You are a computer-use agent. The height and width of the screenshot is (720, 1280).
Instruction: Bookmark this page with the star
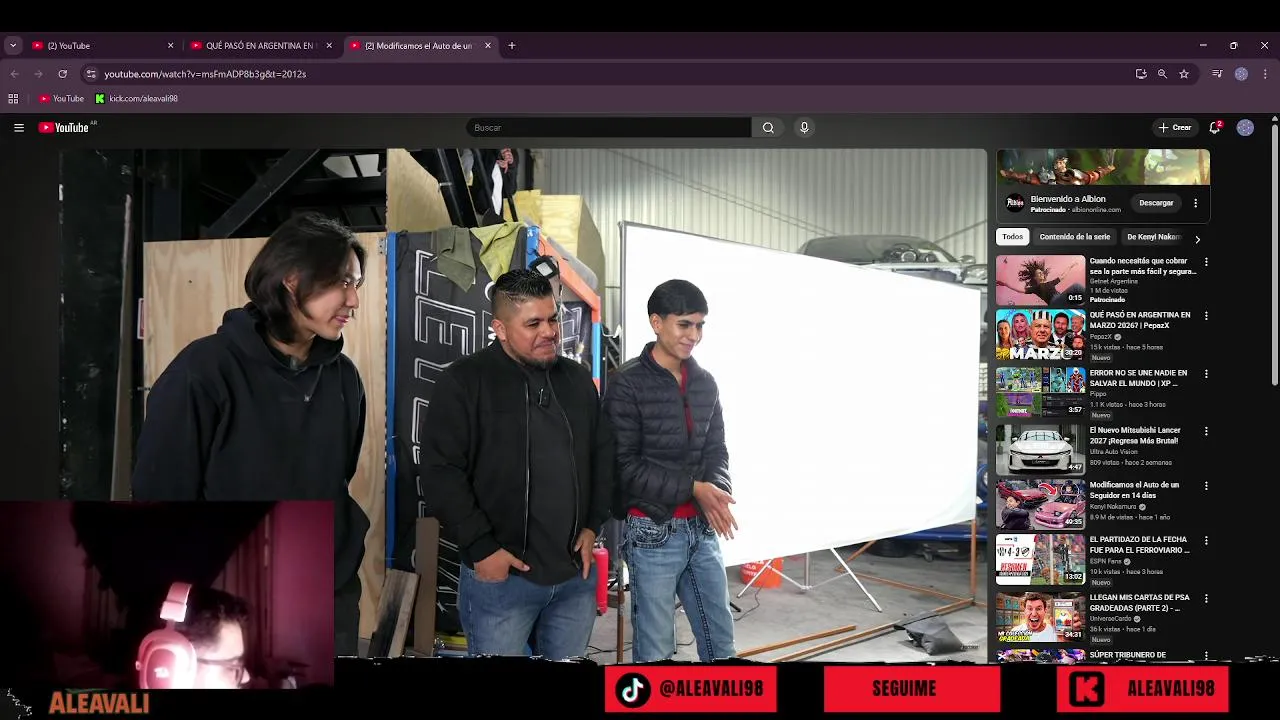coord(1184,74)
